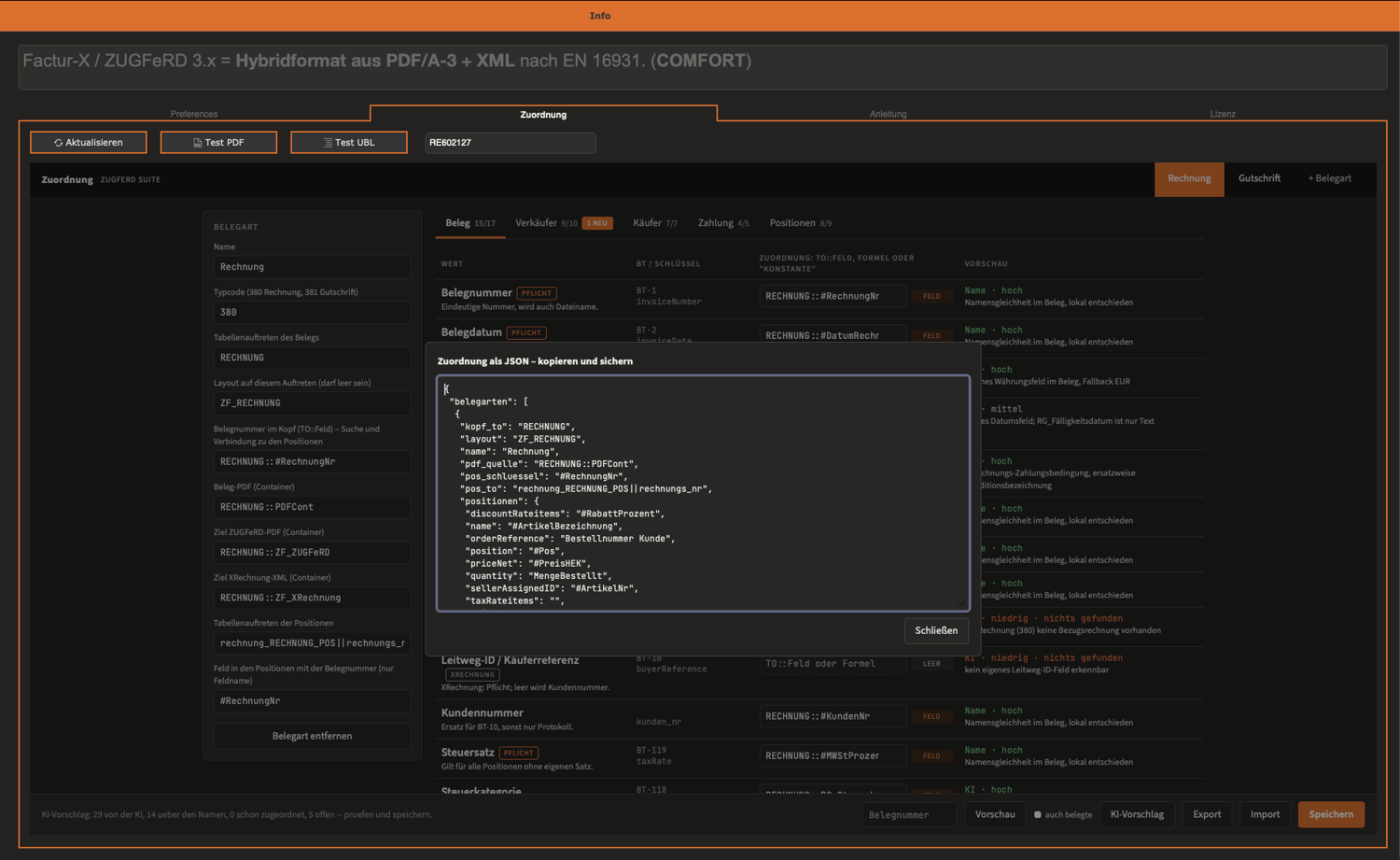Select the Gutschrift document type

coord(1259,178)
